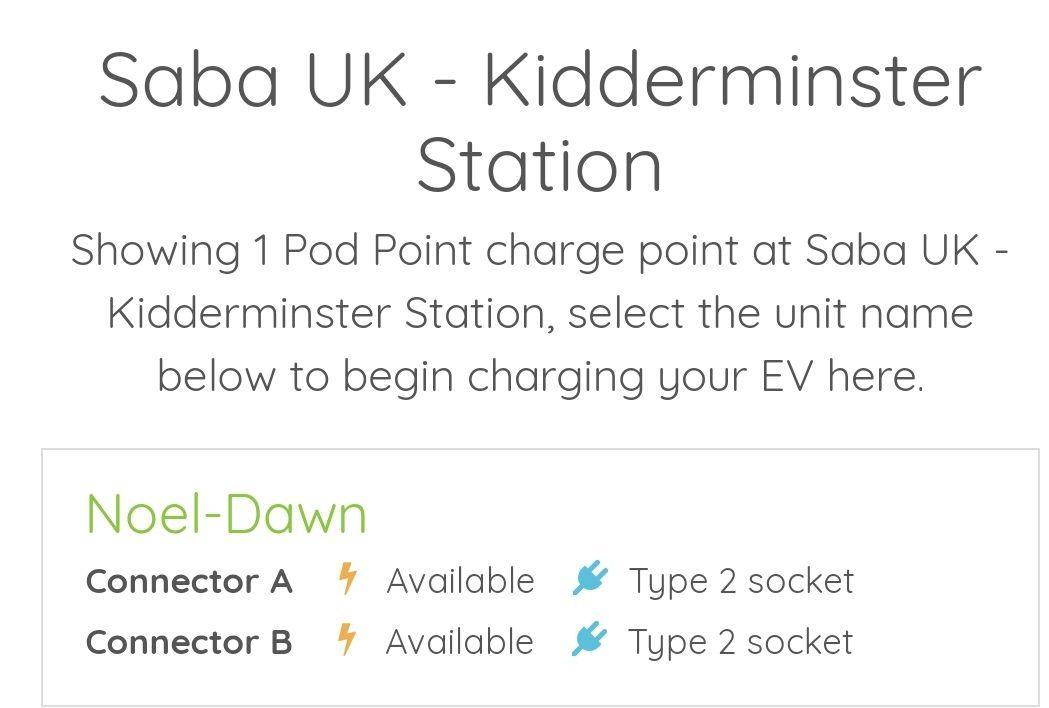Click the charge point description text

(x=524, y=312)
